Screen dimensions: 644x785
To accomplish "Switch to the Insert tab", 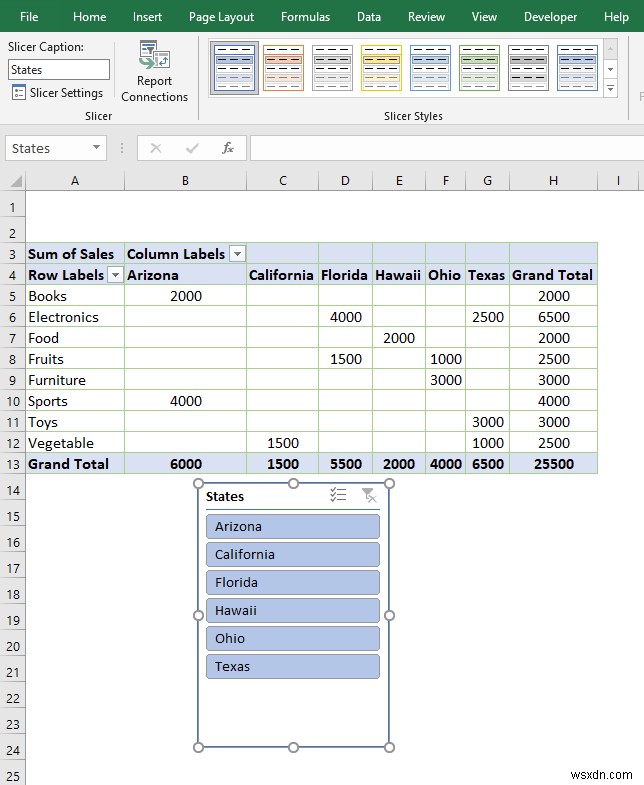I will [x=147, y=17].
